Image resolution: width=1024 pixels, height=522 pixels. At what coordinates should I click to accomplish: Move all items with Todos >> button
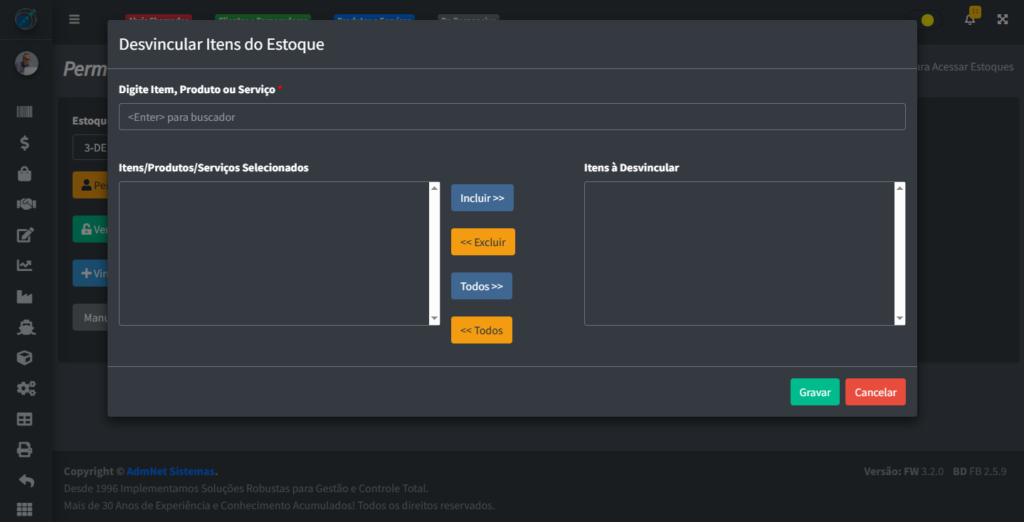click(x=481, y=286)
